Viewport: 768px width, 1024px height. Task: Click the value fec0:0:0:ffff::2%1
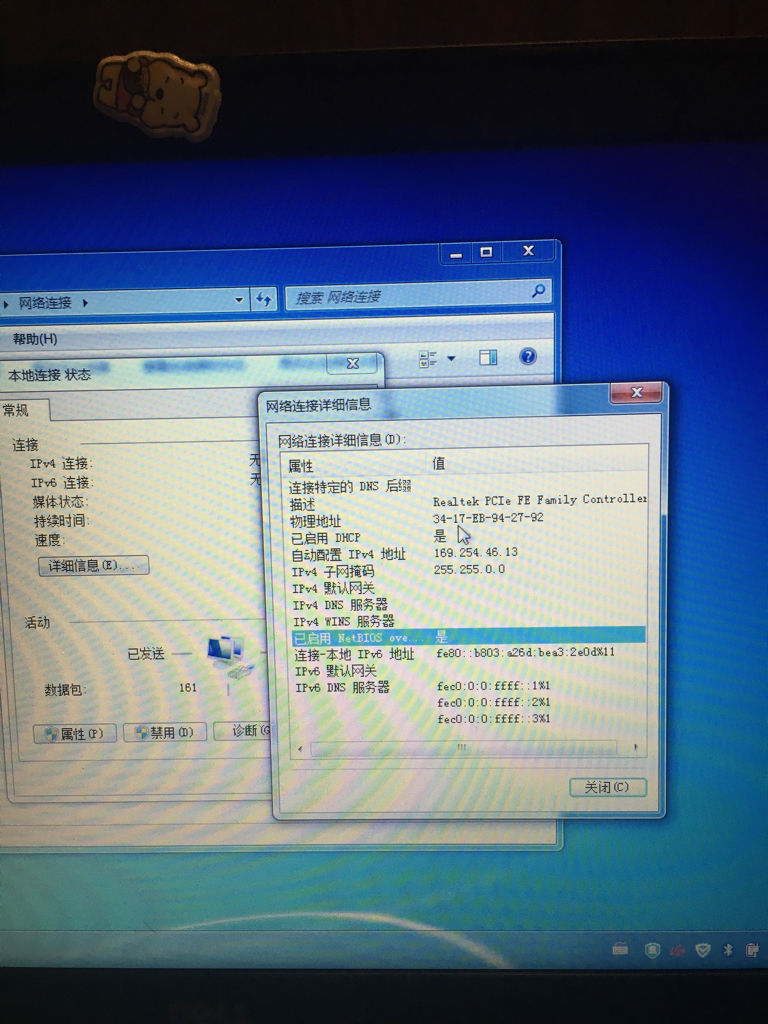click(494, 702)
